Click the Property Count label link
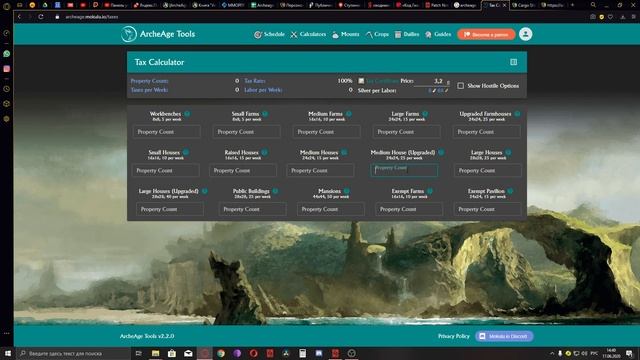Screen dimensions: 640x360 coord(149,81)
